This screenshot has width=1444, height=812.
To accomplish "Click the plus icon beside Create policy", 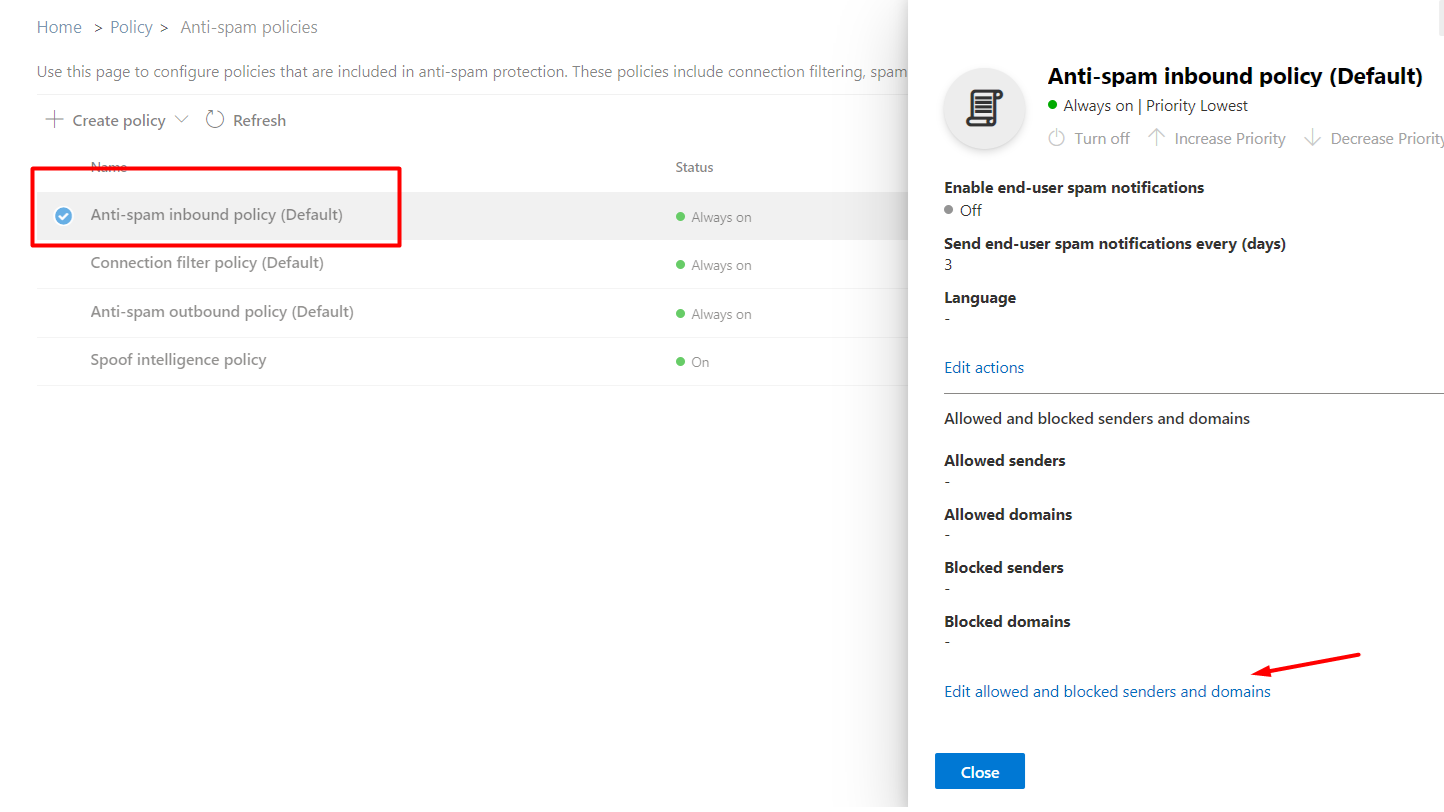I will [x=54, y=120].
